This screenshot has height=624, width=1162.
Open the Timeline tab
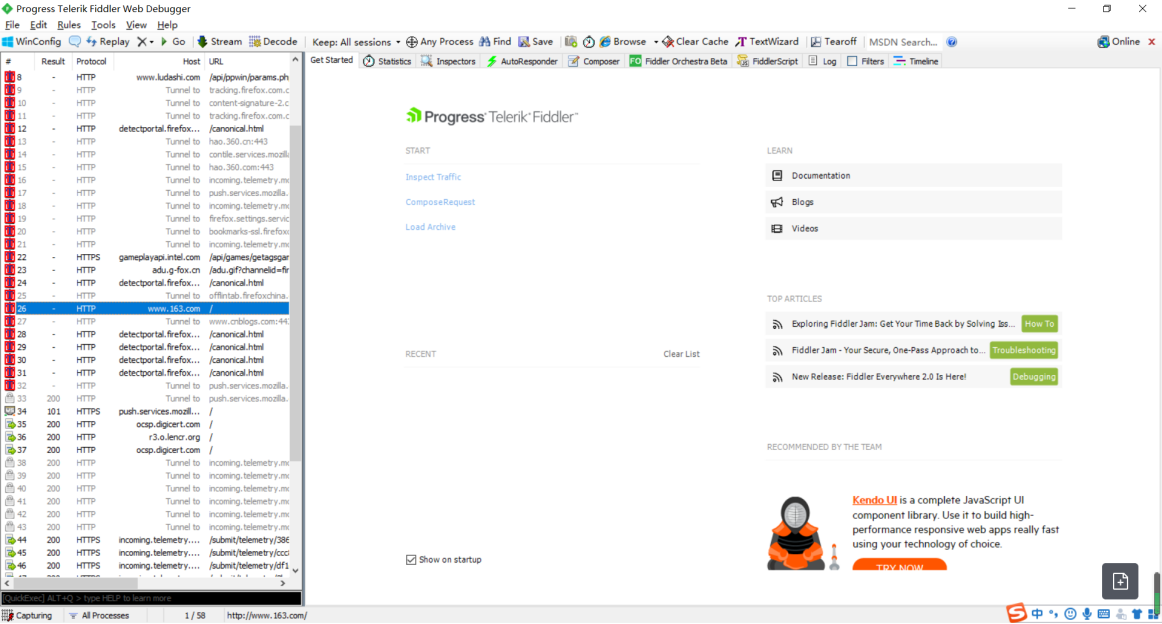click(916, 62)
